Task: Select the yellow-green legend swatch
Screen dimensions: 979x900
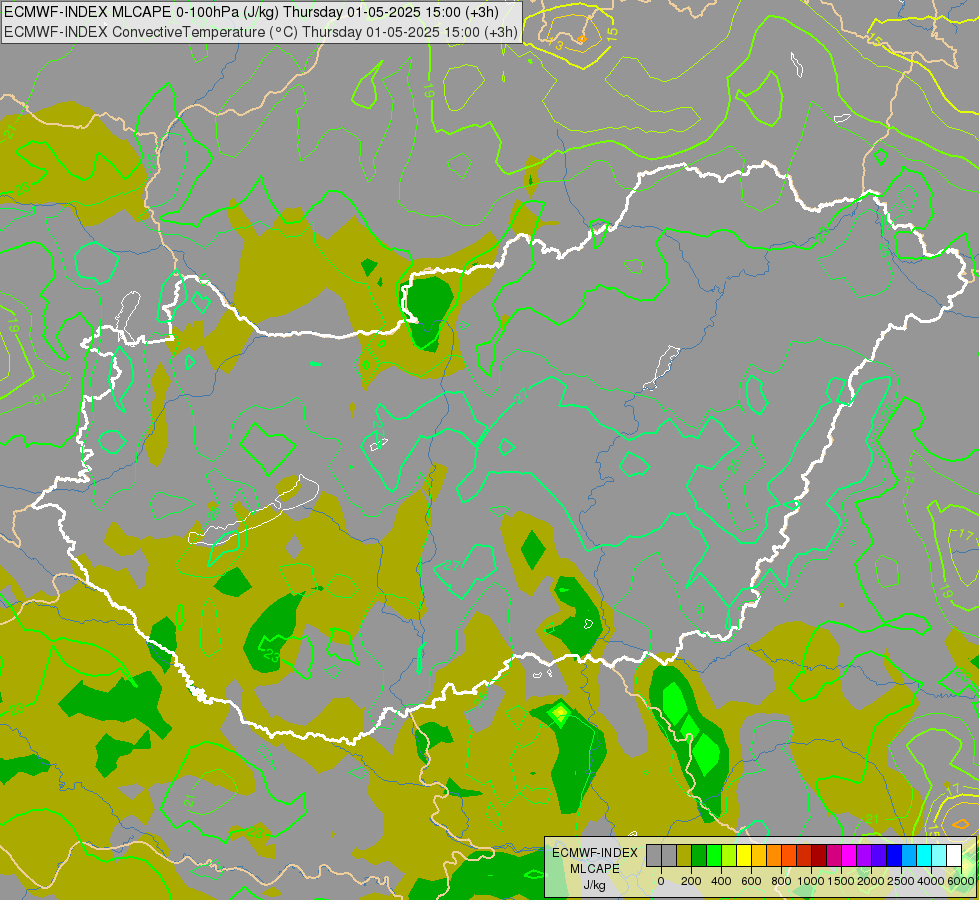Action: point(729,855)
